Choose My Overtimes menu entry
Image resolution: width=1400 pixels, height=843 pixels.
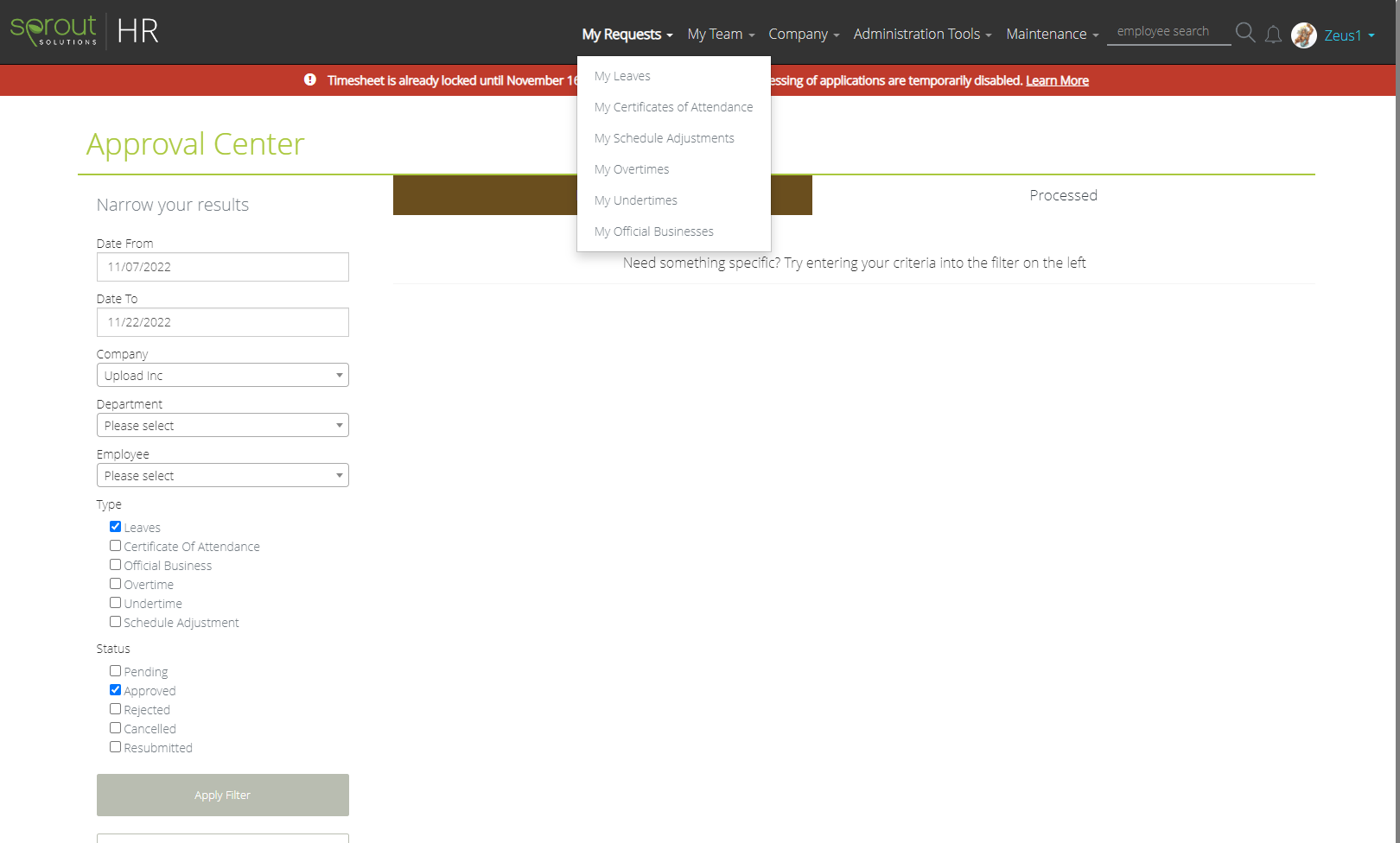point(632,169)
